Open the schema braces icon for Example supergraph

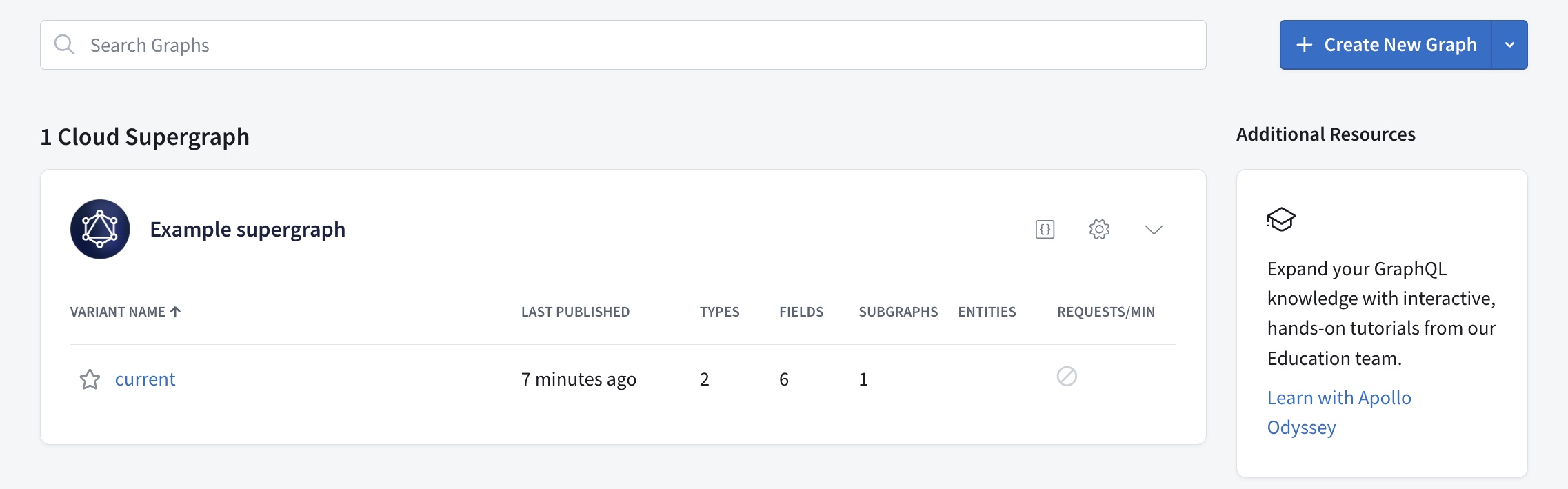(1045, 229)
